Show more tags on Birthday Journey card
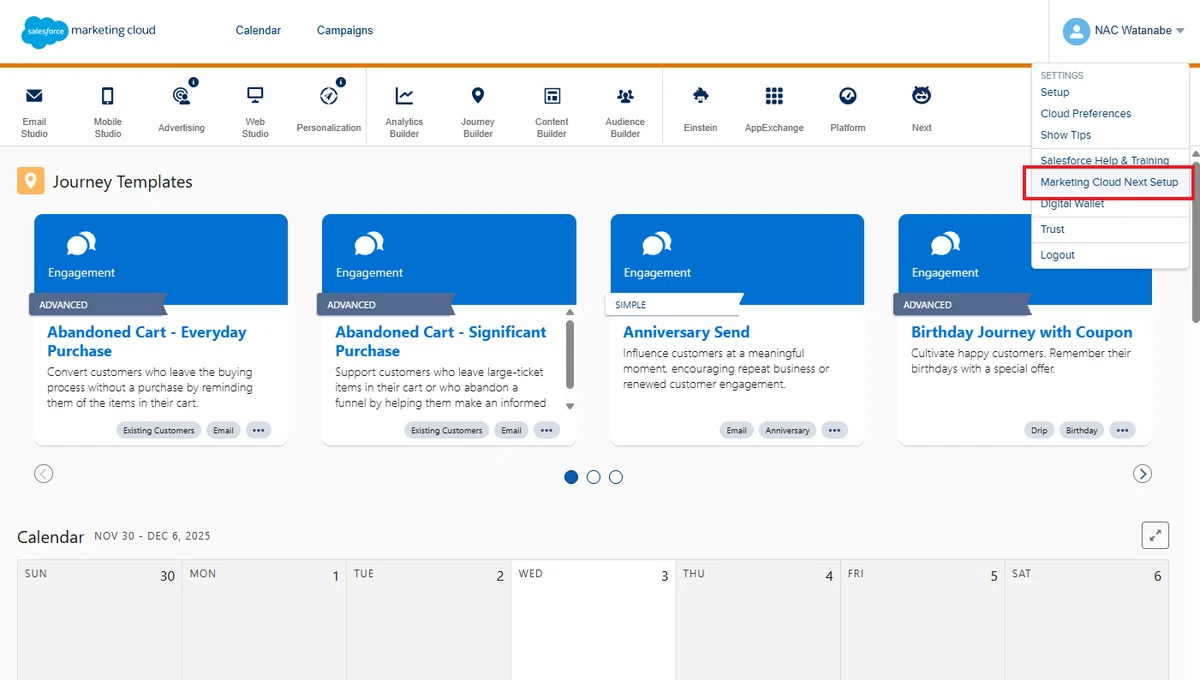This screenshot has width=1200, height=680. coord(1123,430)
